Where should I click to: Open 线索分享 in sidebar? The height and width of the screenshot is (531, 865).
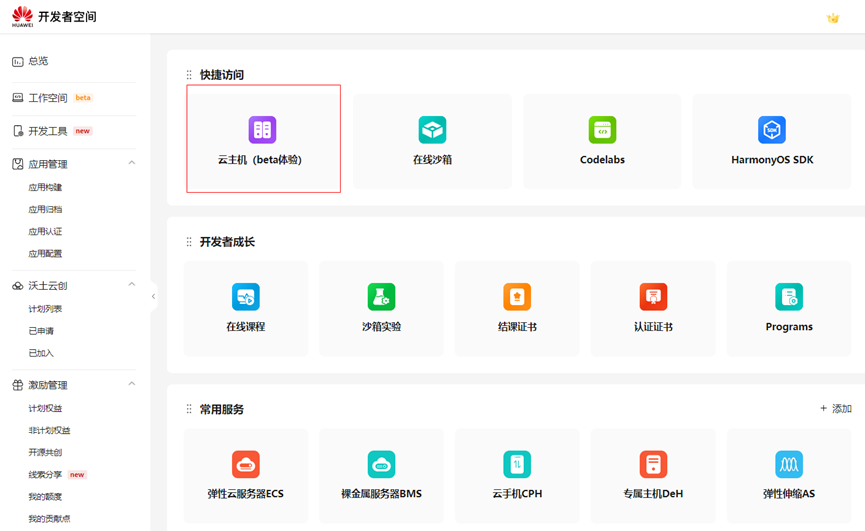(45, 474)
